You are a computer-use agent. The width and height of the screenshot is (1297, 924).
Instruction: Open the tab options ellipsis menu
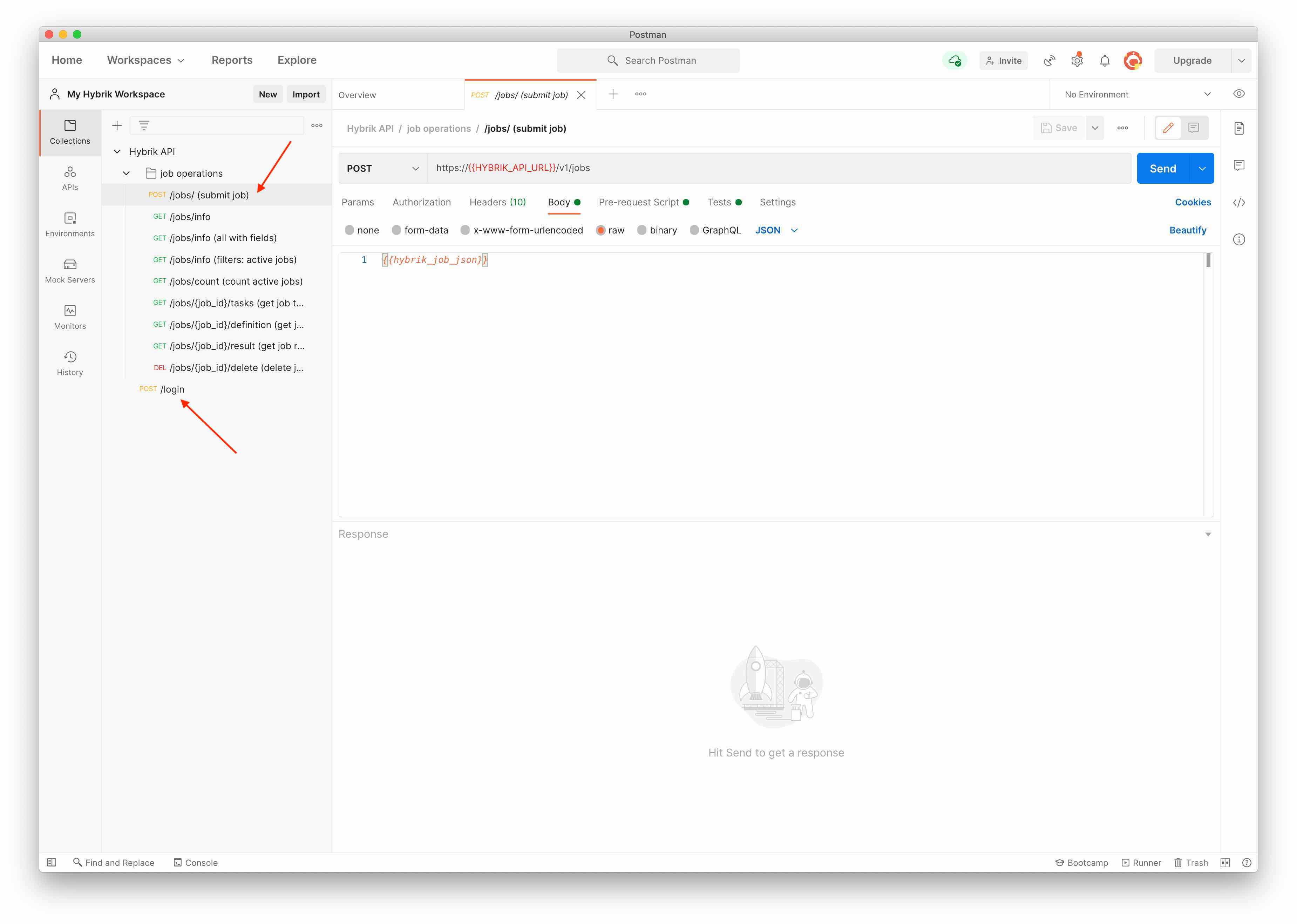[x=640, y=94]
